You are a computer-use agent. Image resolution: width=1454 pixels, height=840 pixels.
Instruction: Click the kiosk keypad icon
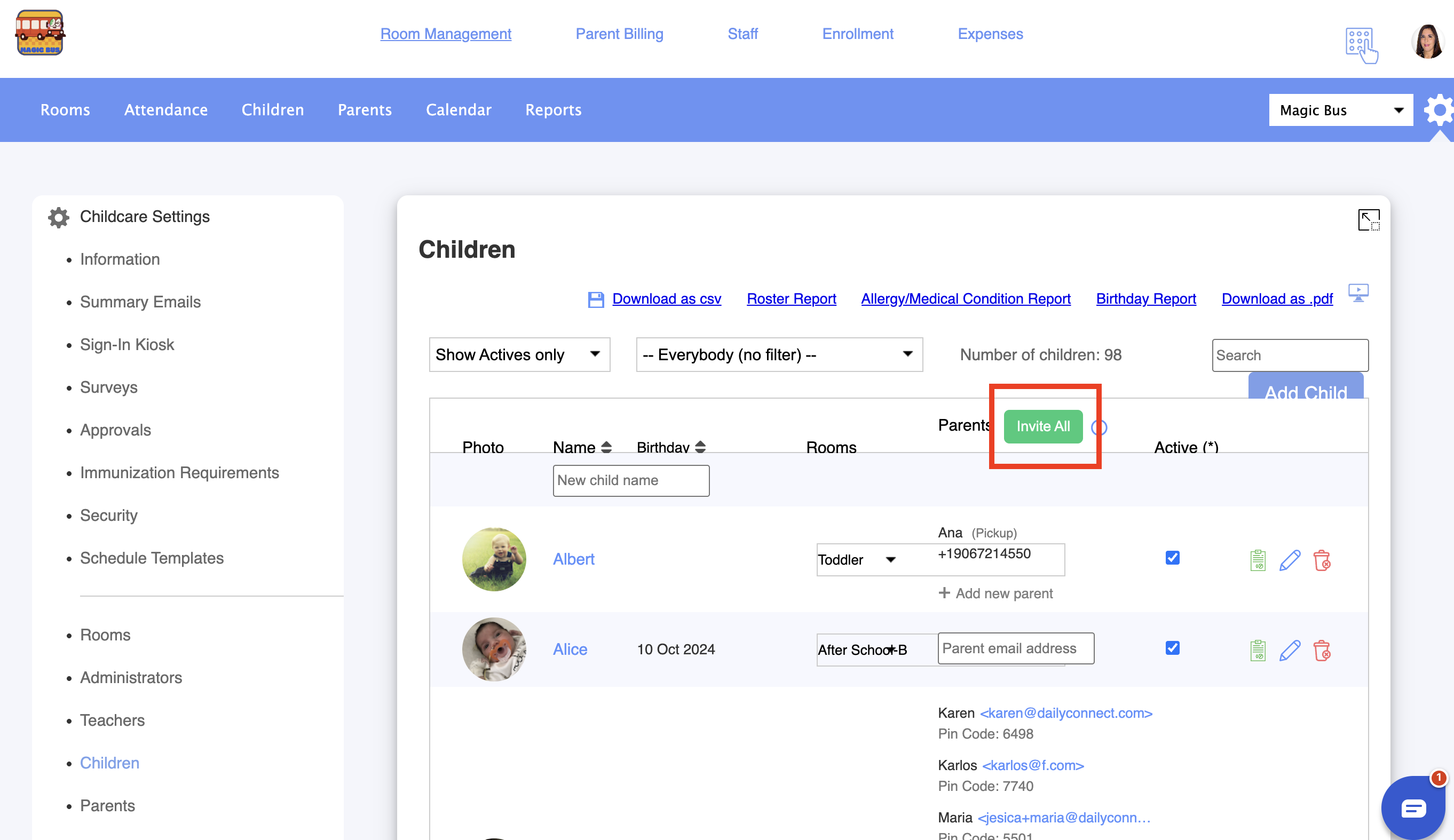click(1361, 45)
